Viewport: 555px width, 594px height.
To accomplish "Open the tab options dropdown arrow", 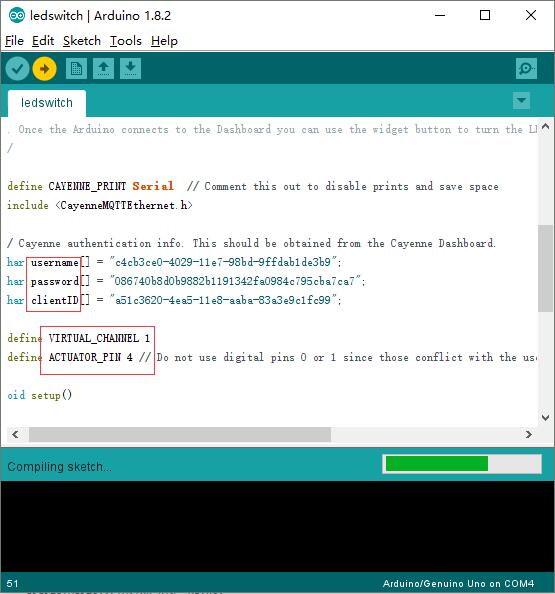I will (521, 100).
